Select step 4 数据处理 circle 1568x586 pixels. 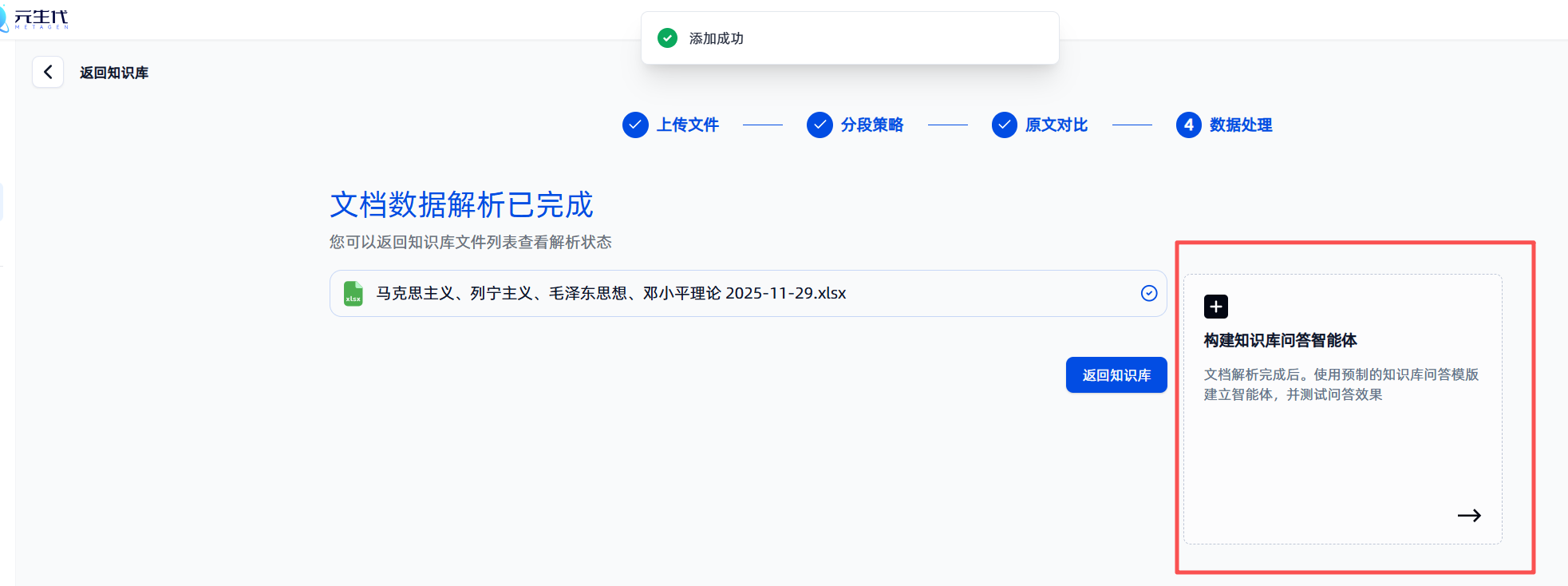tap(1189, 125)
